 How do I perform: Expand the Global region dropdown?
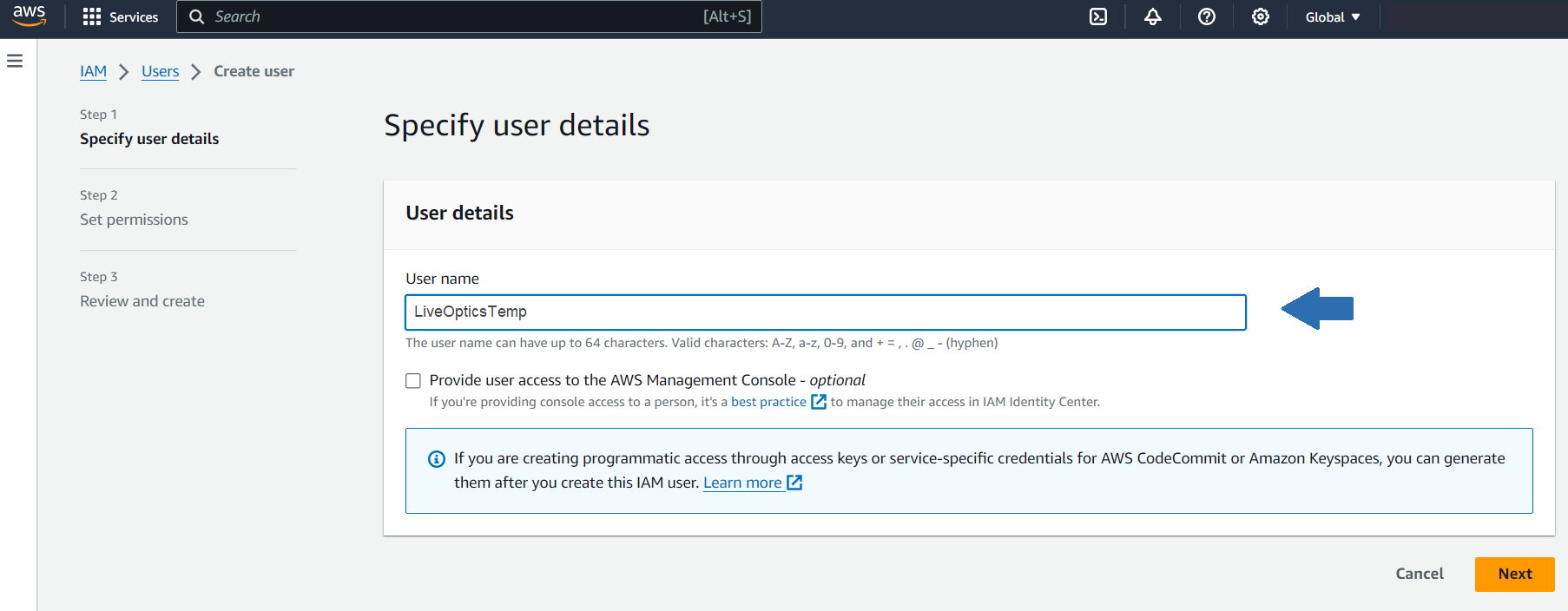(1333, 16)
